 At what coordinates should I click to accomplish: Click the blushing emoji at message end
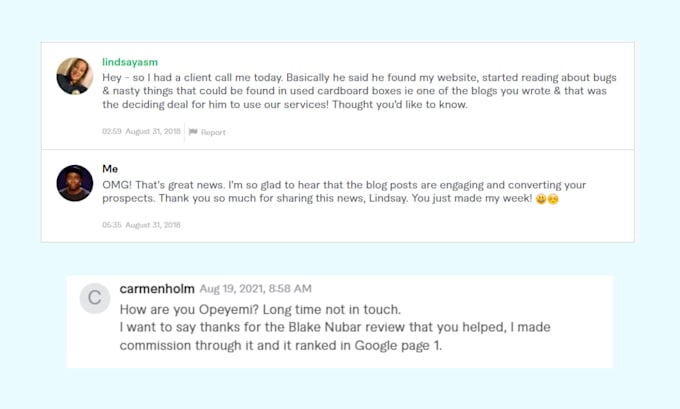click(x=553, y=199)
